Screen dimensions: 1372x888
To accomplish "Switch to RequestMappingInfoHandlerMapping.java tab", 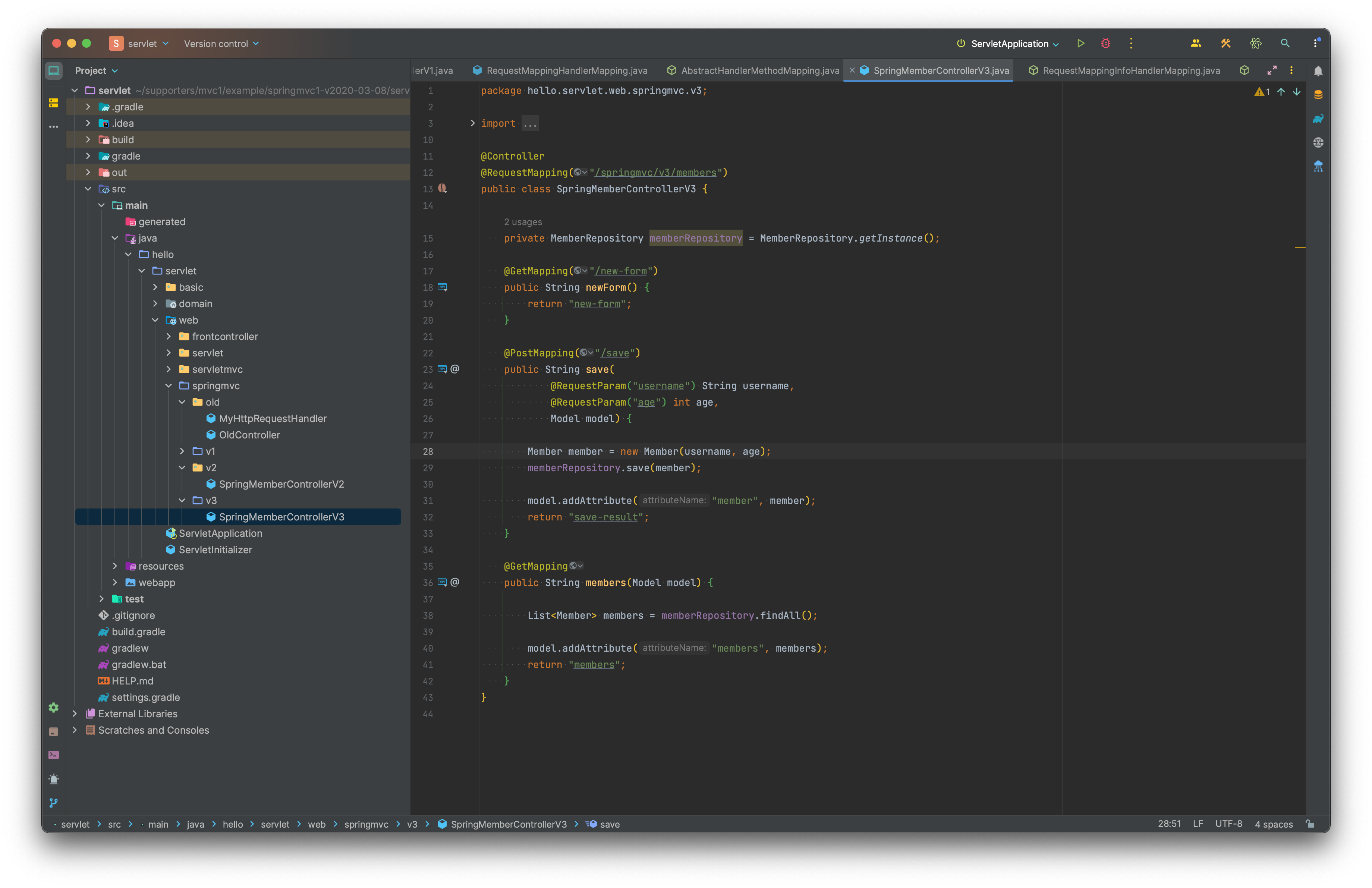I will click(x=1124, y=70).
